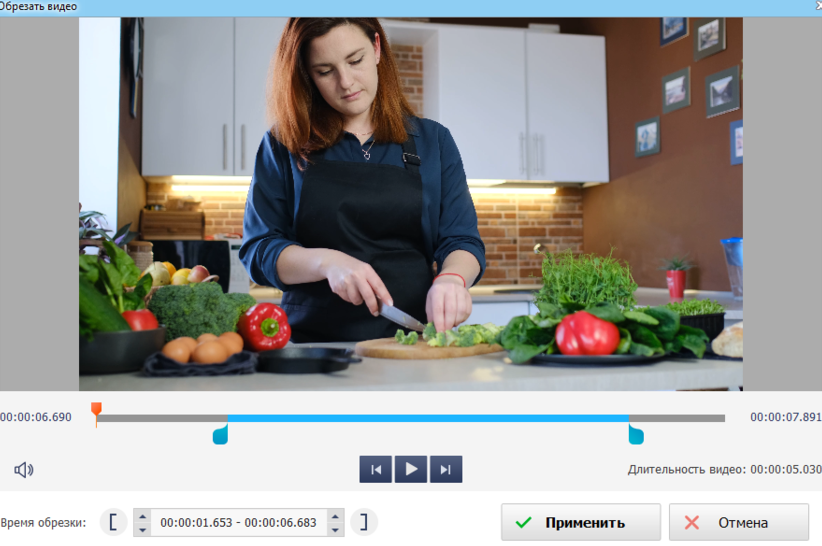Decrease trim end time with down arrow
The image size is (822, 546).
335,528
